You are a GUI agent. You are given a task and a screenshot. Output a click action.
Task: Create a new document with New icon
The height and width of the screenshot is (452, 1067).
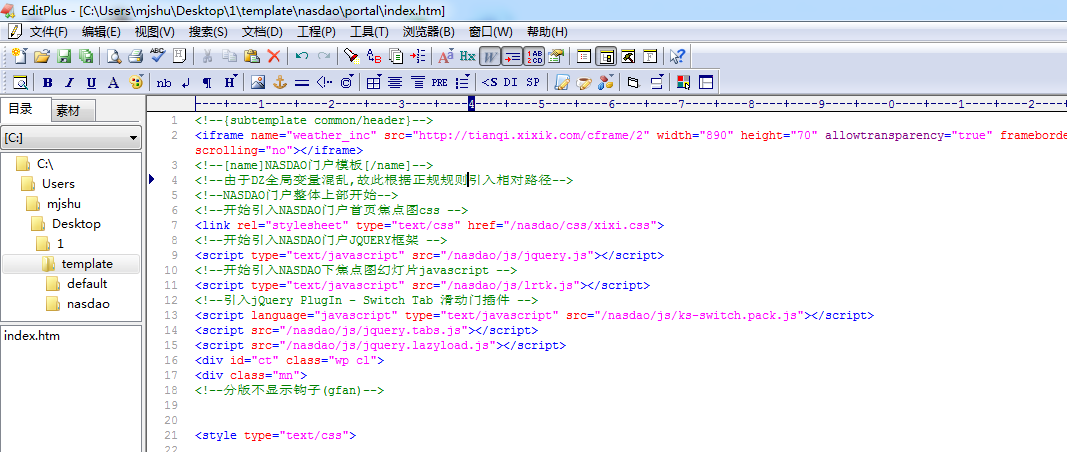[x=19, y=56]
